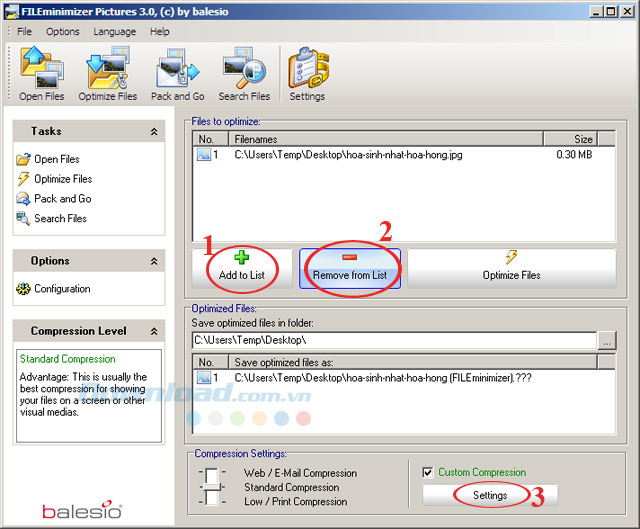Click the application icon in the title bar
Viewport: 640px width, 529px height.
click(11, 11)
